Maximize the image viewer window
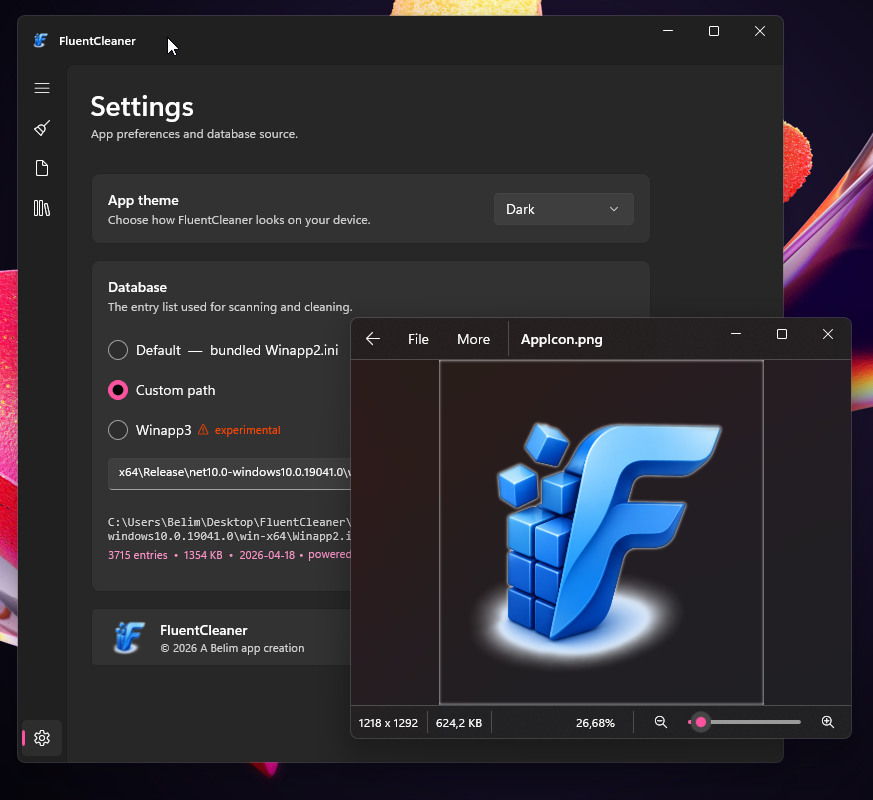 (782, 334)
